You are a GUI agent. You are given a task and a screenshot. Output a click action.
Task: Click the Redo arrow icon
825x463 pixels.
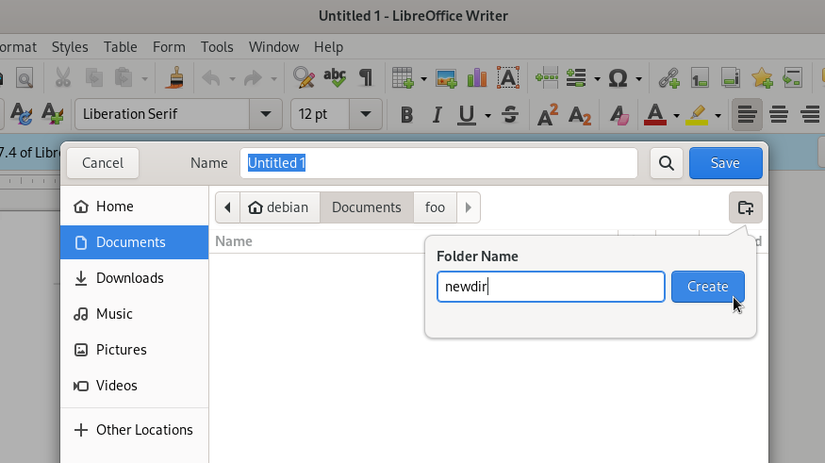253,78
